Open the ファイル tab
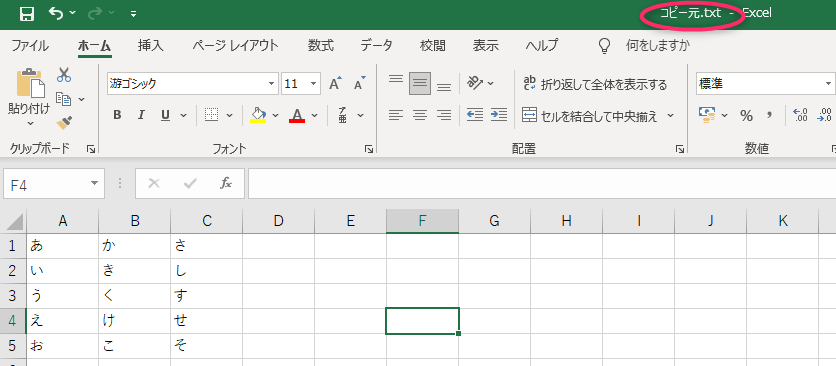836x366 pixels. pyautogui.click(x=30, y=45)
